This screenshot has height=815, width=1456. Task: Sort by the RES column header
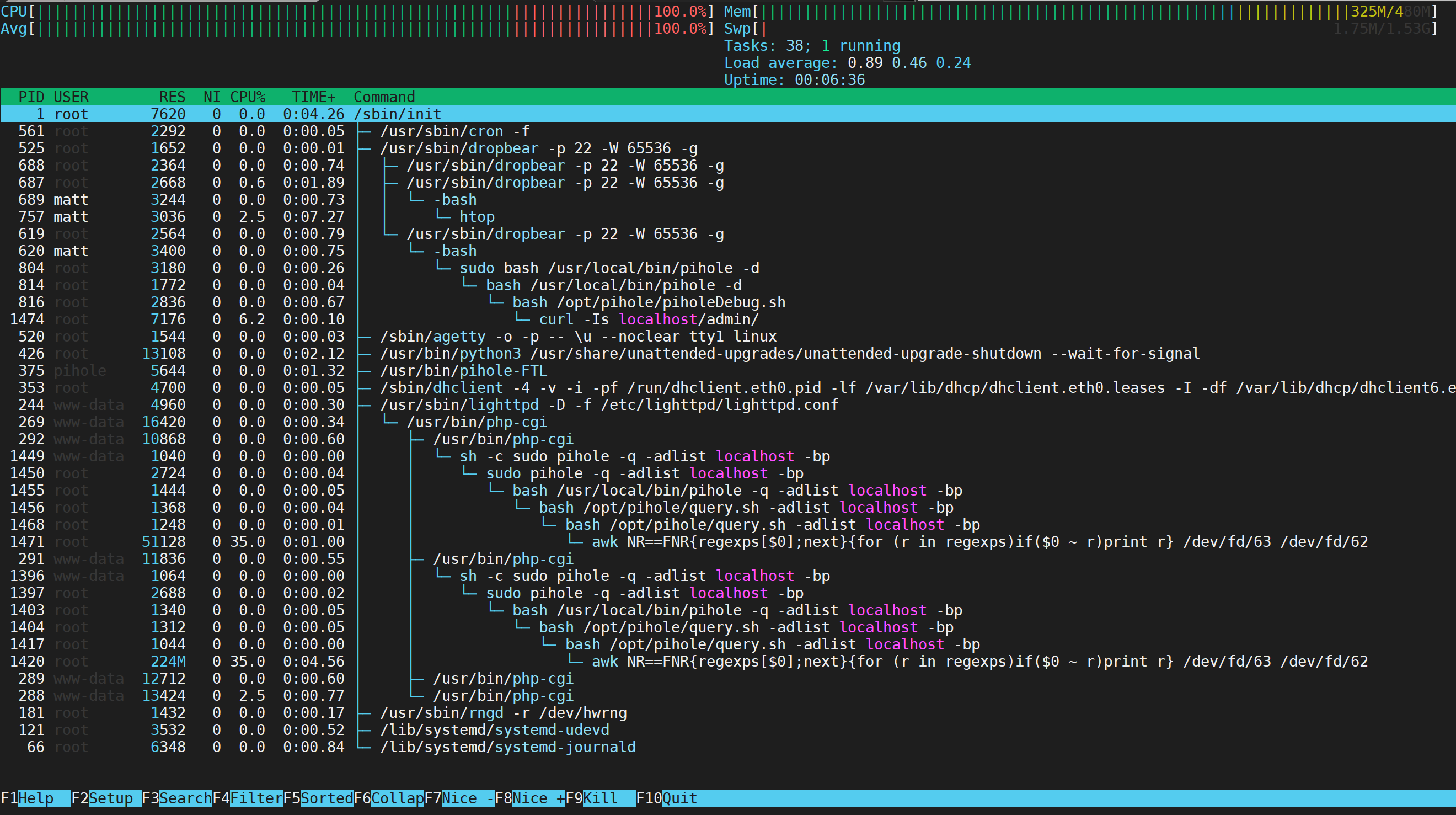coord(173,97)
